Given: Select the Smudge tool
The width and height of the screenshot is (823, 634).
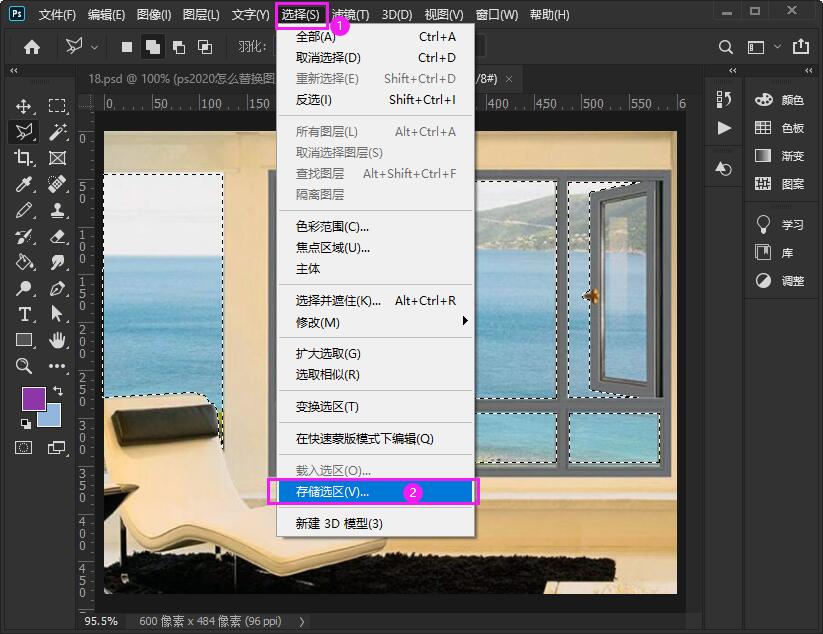Looking at the screenshot, I should tap(57, 261).
